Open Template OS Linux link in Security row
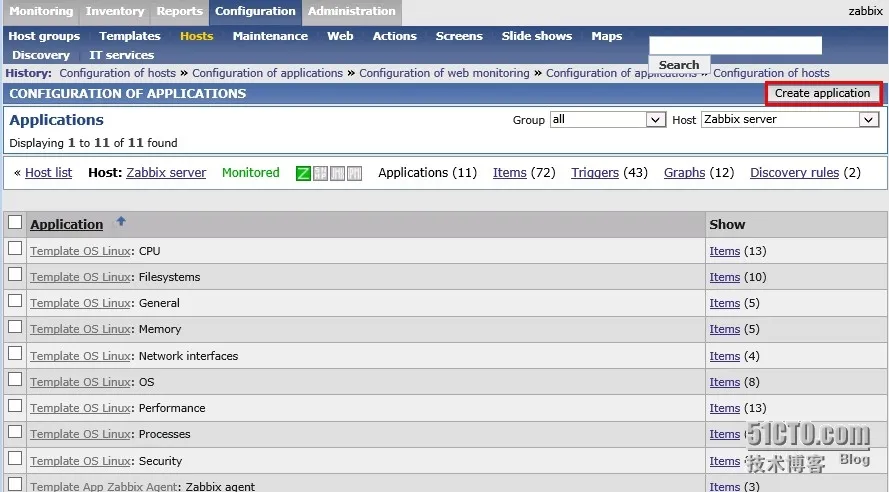Viewport: 889px width, 492px height. tap(80, 461)
